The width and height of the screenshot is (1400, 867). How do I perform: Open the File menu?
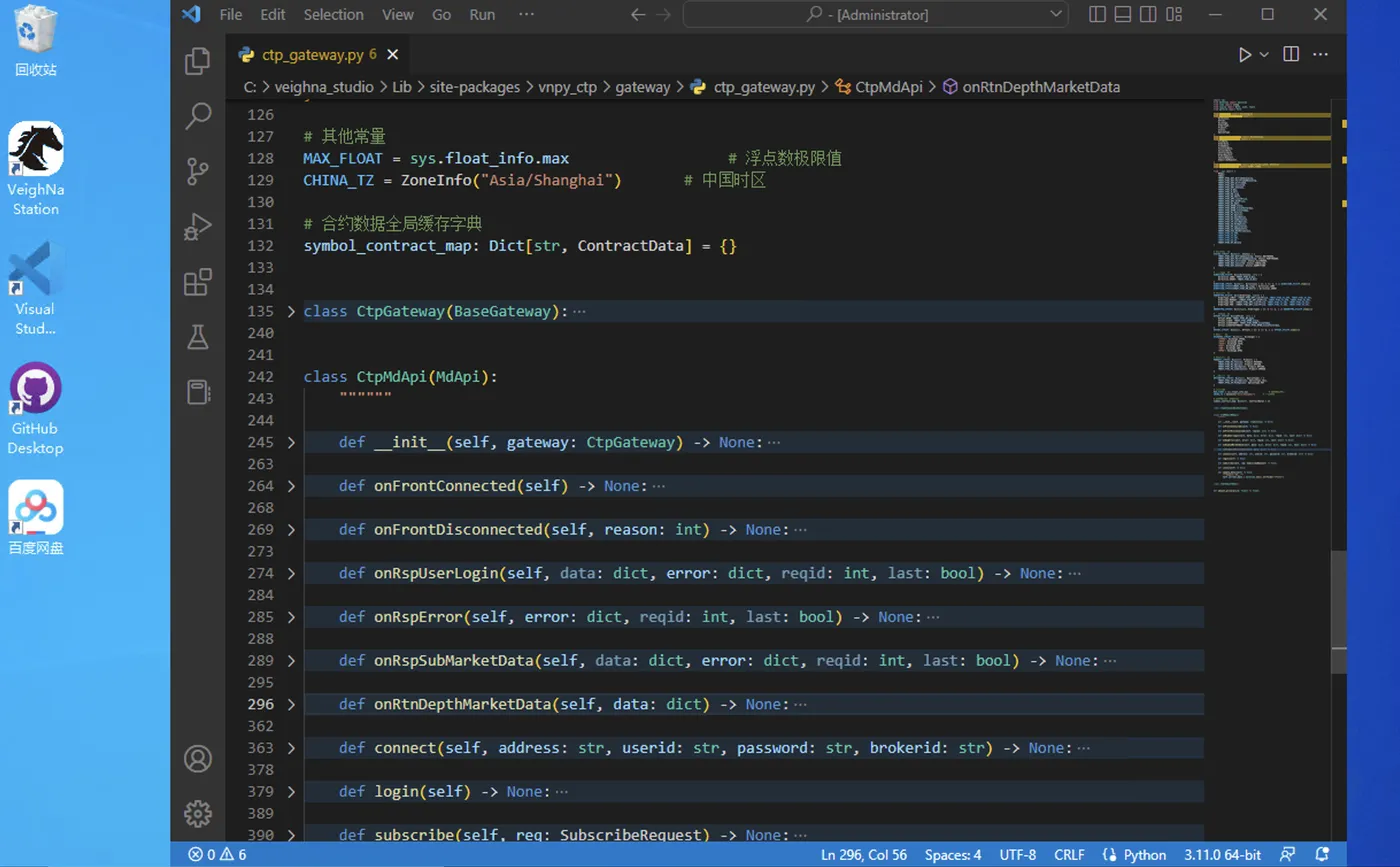coord(230,14)
